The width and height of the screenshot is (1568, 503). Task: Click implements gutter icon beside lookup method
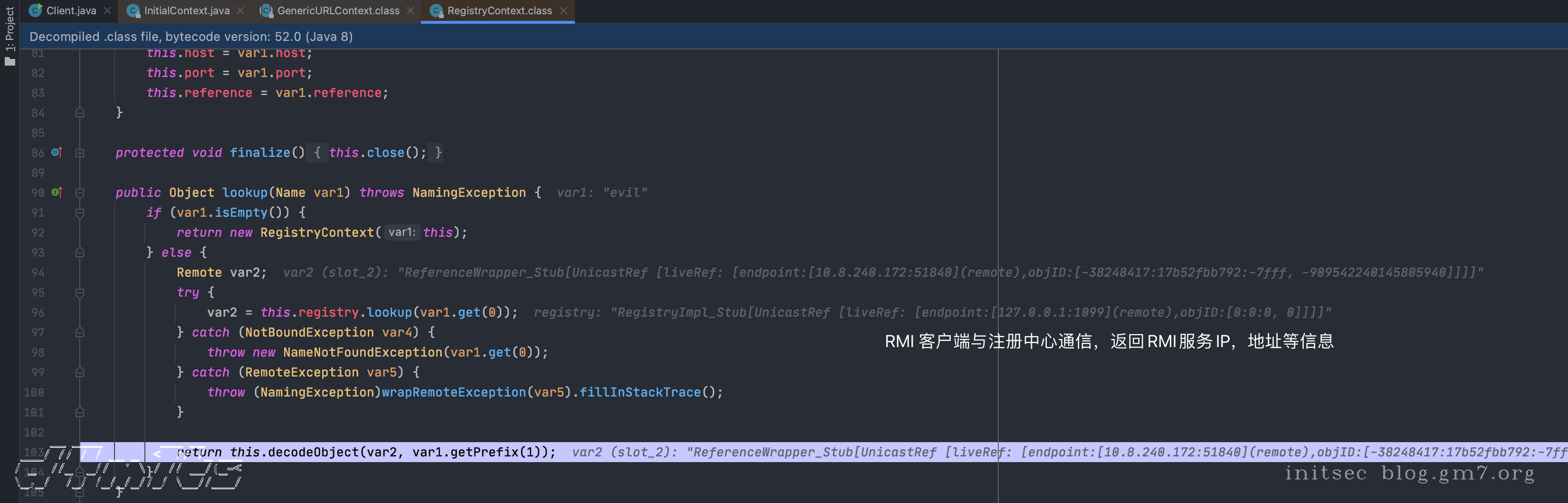(x=57, y=193)
